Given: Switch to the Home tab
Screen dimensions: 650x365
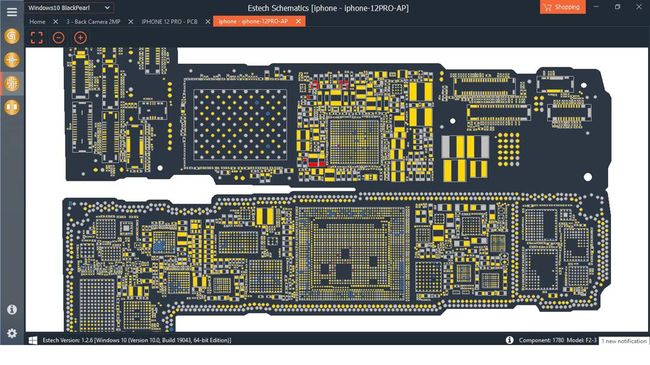Looking at the screenshot, I should tap(37, 22).
